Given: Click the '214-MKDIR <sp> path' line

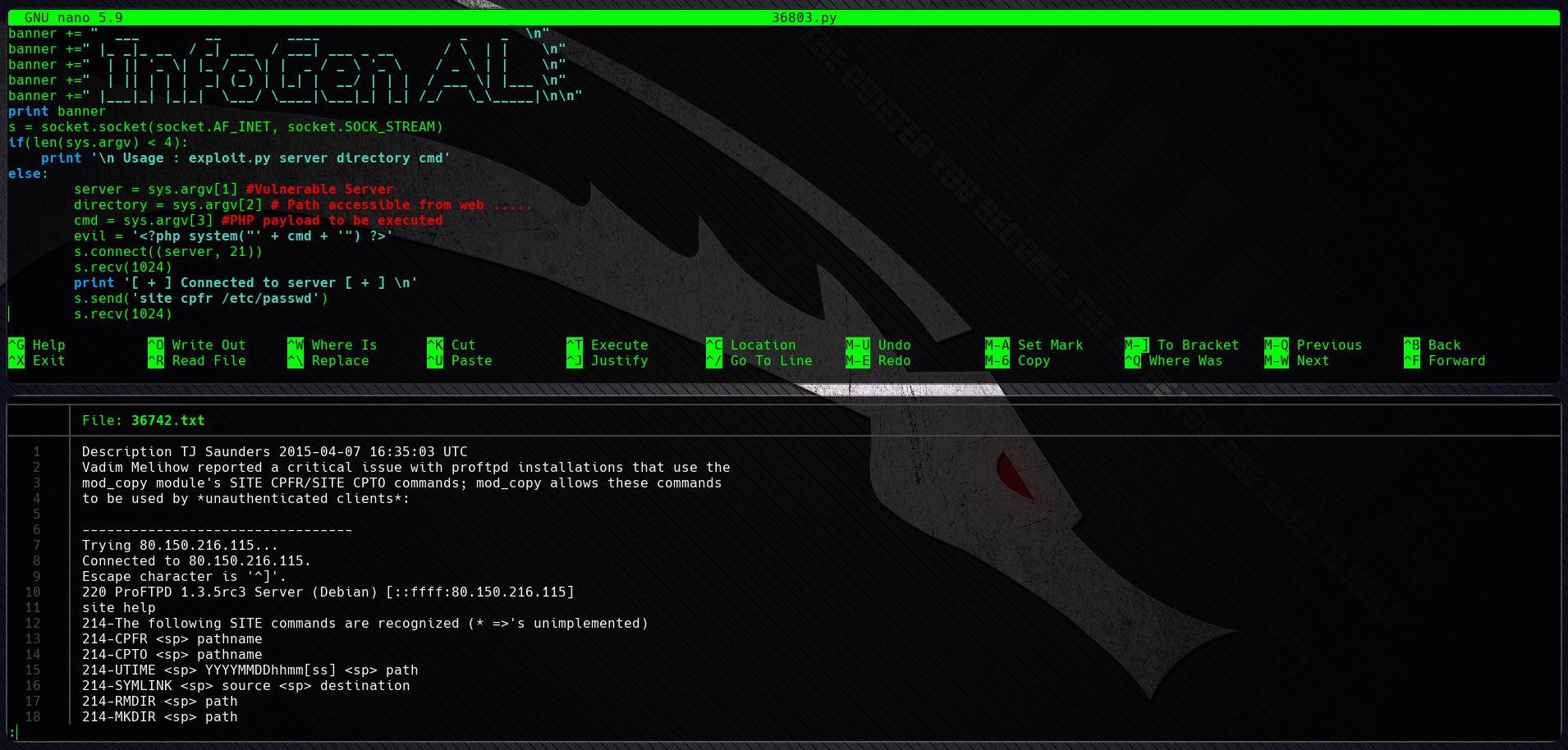Looking at the screenshot, I should coord(160,716).
